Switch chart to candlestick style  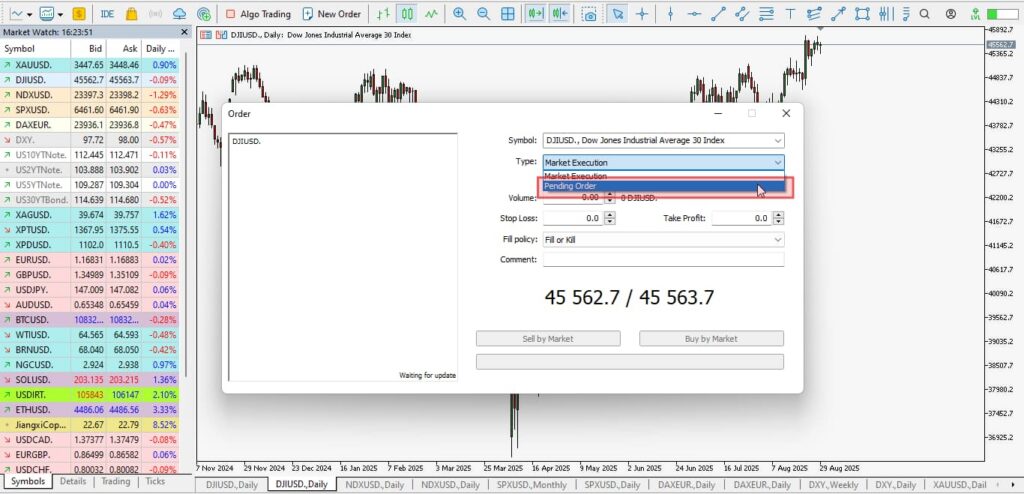(x=408, y=14)
